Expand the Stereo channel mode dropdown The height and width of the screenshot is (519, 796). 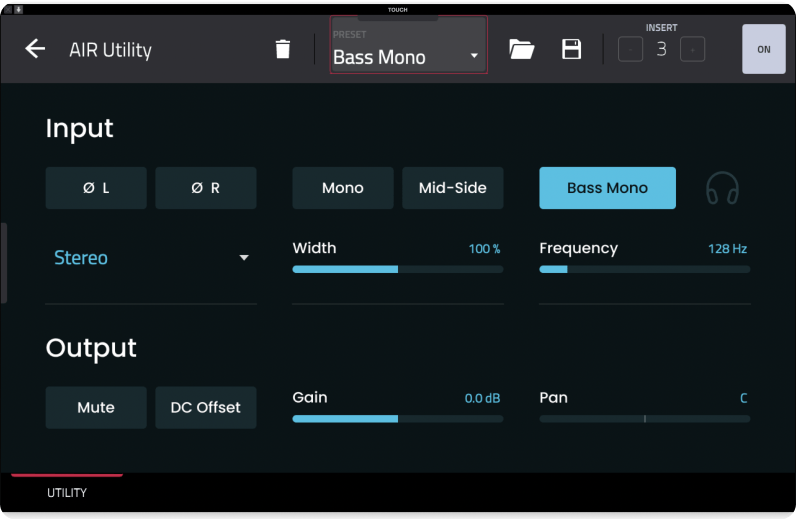150,258
